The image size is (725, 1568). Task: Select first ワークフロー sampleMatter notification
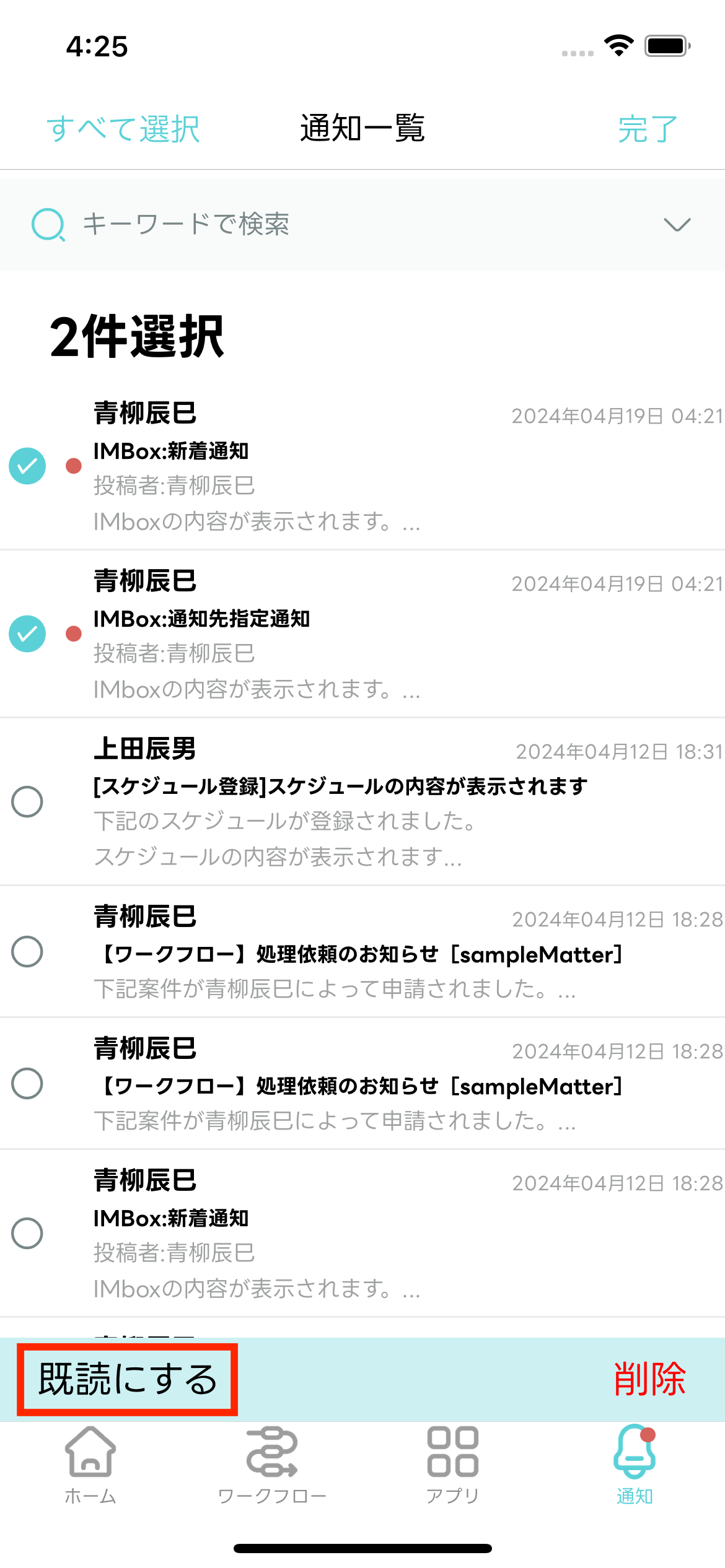pos(27,951)
